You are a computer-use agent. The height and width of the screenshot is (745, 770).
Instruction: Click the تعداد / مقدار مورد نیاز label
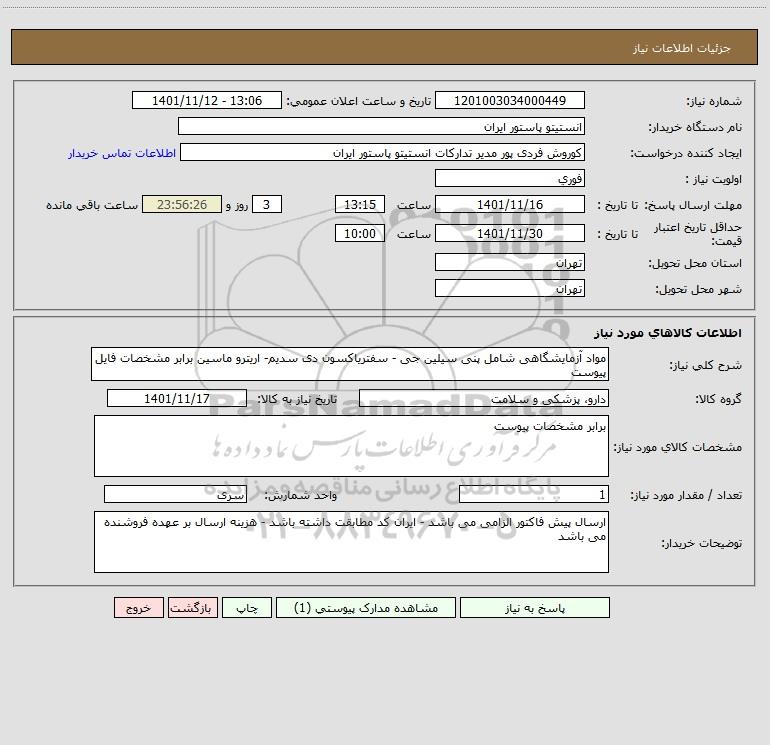[x=686, y=496]
